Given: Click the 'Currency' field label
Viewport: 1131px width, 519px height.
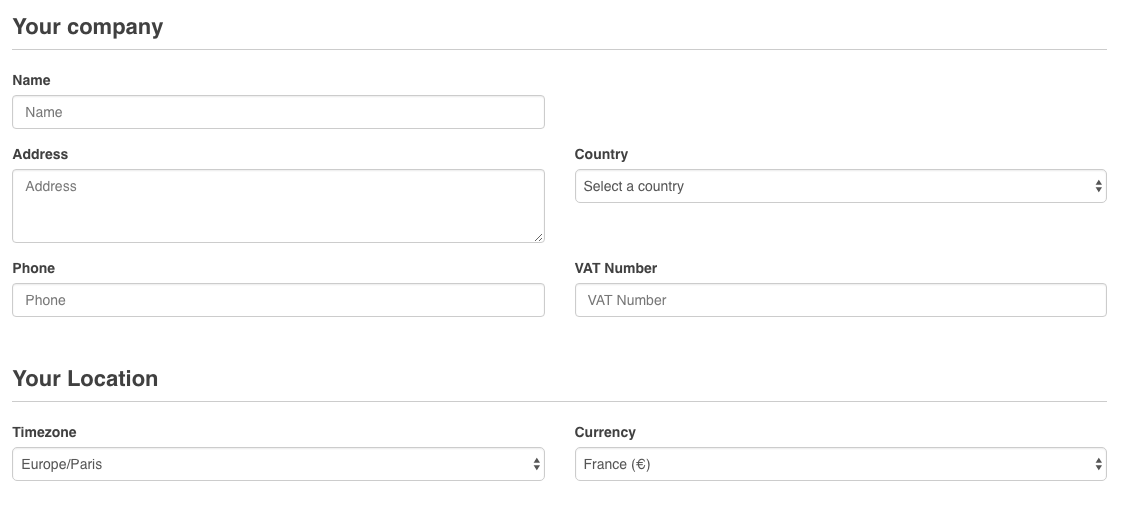Looking at the screenshot, I should tap(605, 432).
